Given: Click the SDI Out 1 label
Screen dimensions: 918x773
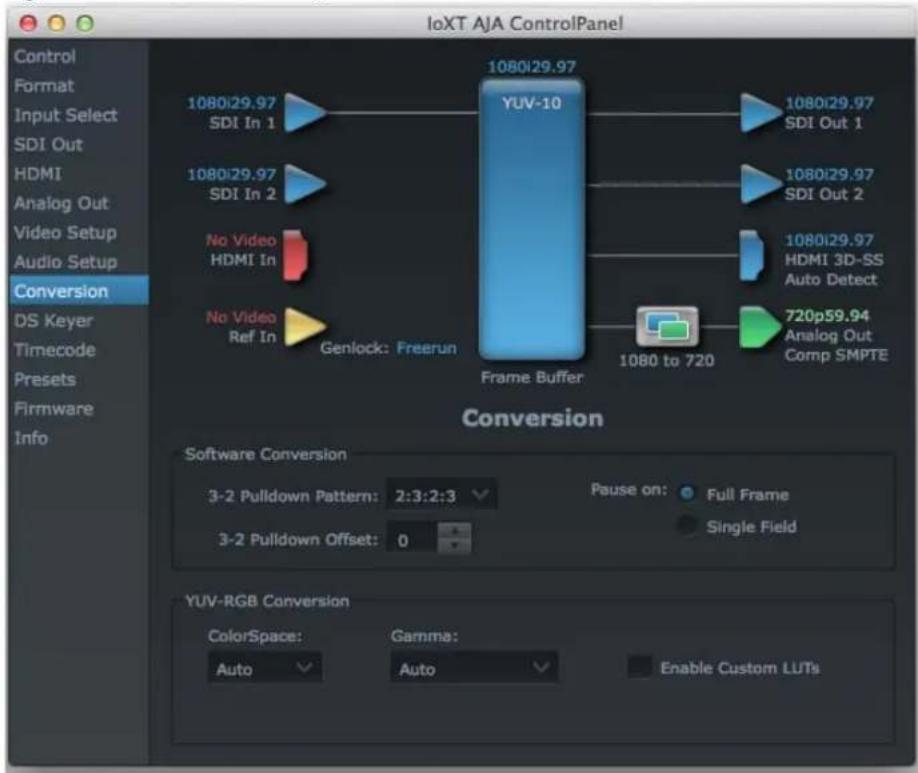Looking at the screenshot, I should click(823, 123).
